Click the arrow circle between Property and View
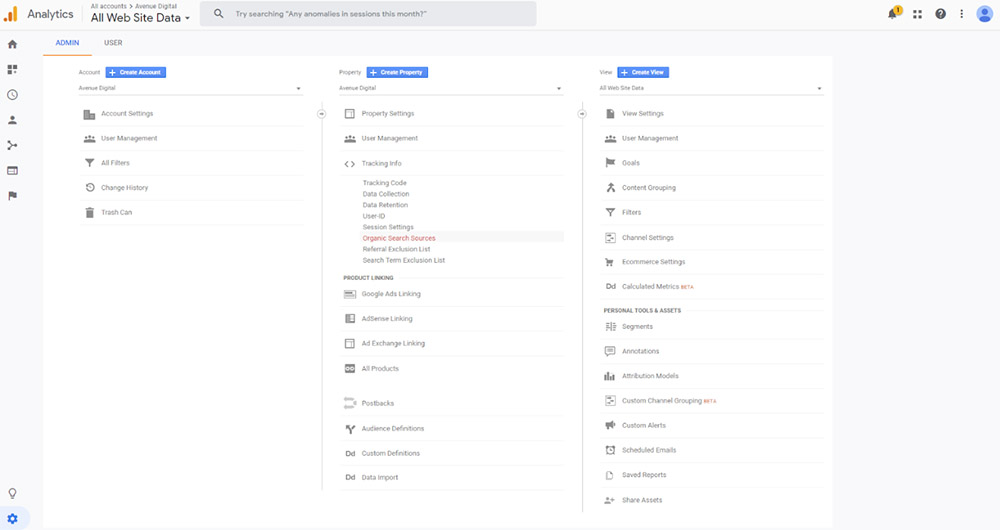Image resolution: width=1000 pixels, height=530 pixels. pos(582,114)
